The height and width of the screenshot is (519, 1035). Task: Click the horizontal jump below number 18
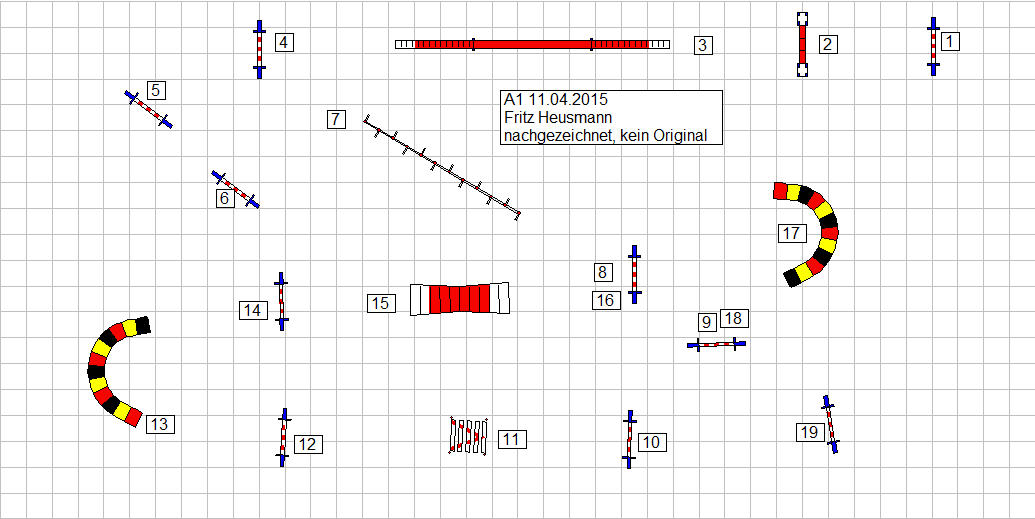click(x=716, y=344)
